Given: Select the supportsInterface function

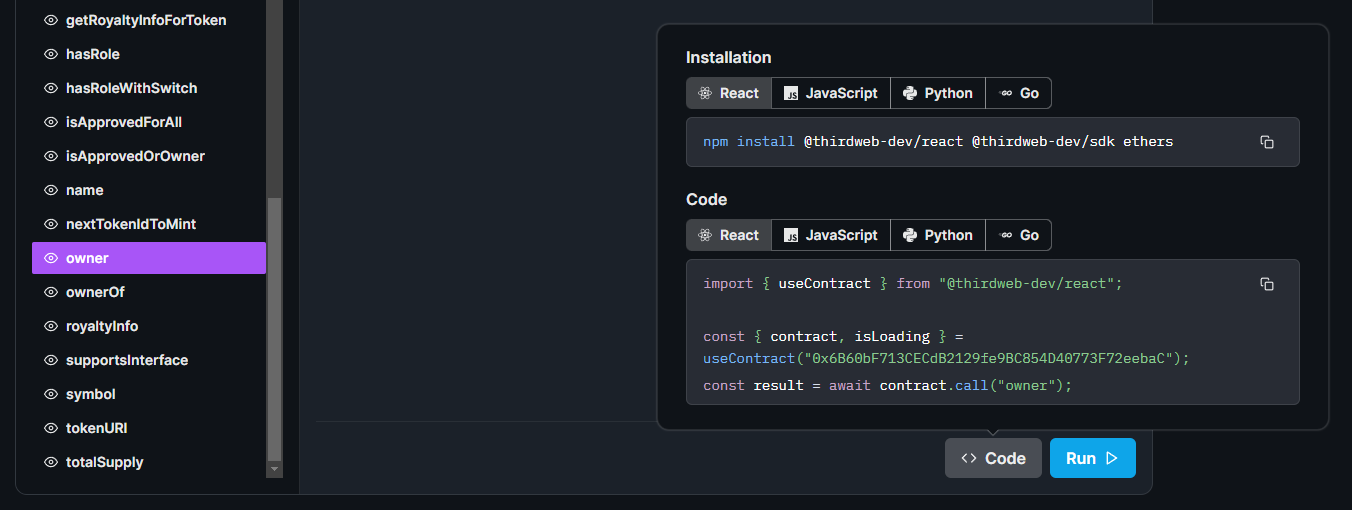Looking at the screenshot, I should pyautogui.click(x=127, y=360).
